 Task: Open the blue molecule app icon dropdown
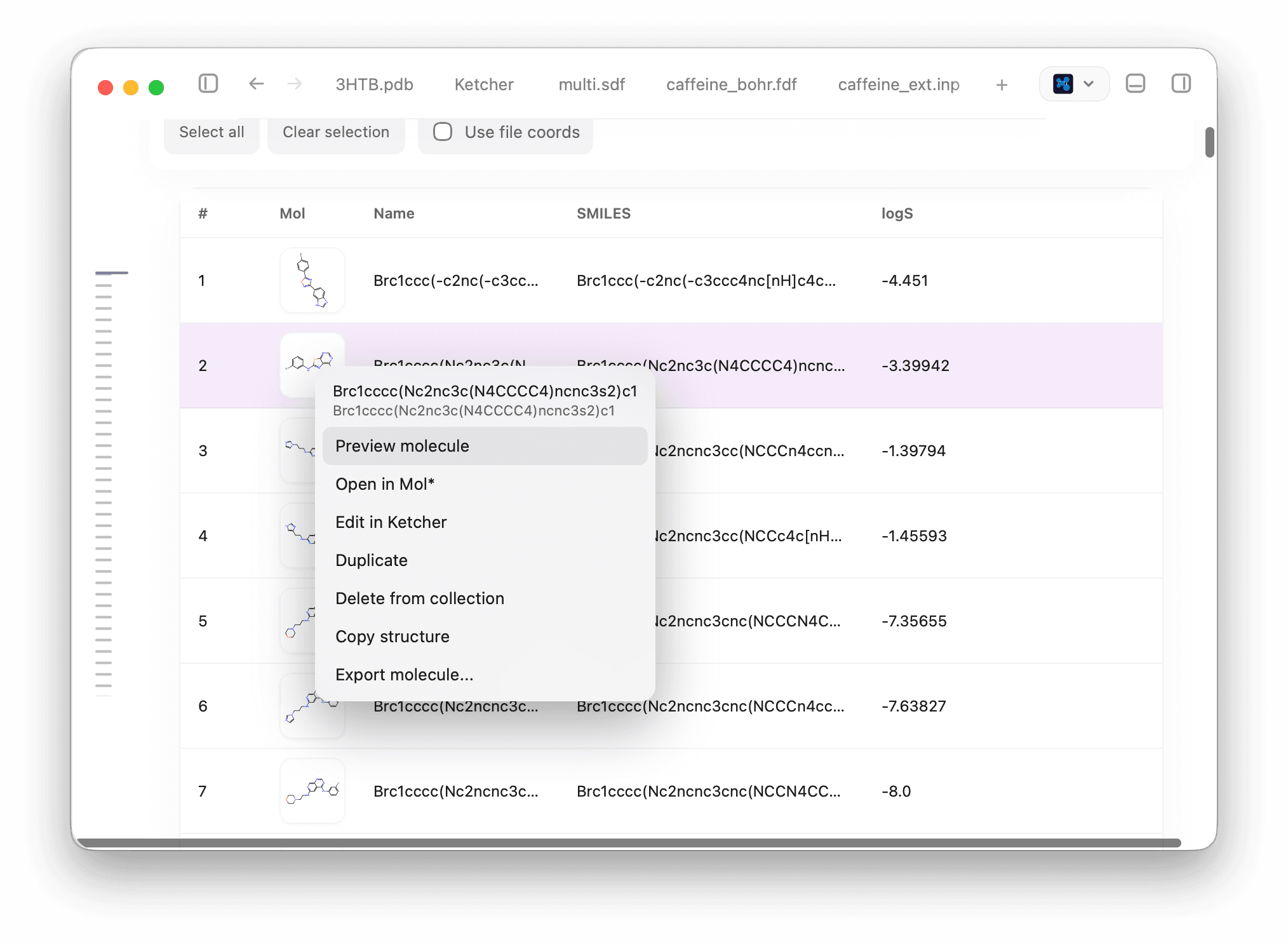1074,84
